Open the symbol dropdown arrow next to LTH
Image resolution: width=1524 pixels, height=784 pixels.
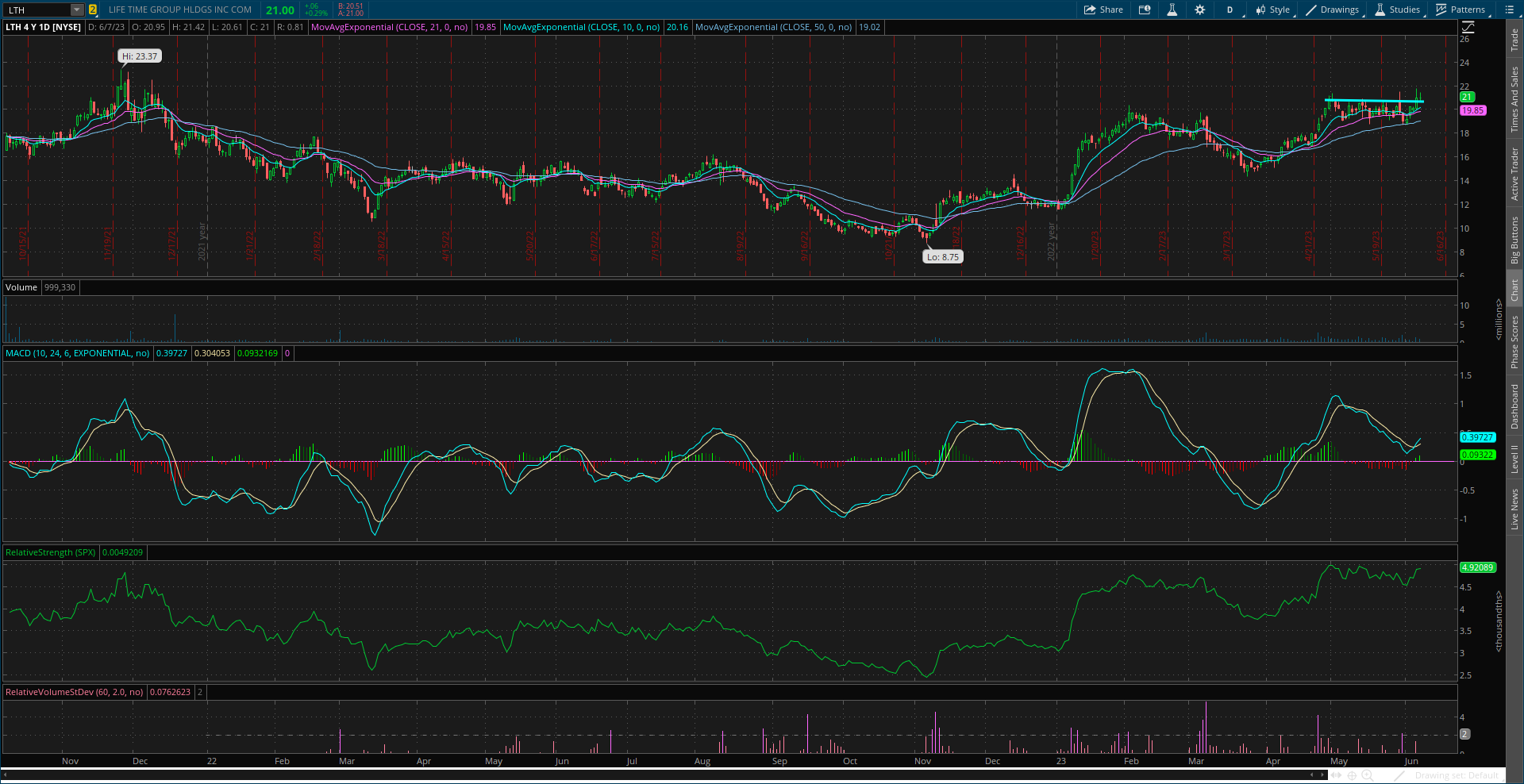coord(77,10)
